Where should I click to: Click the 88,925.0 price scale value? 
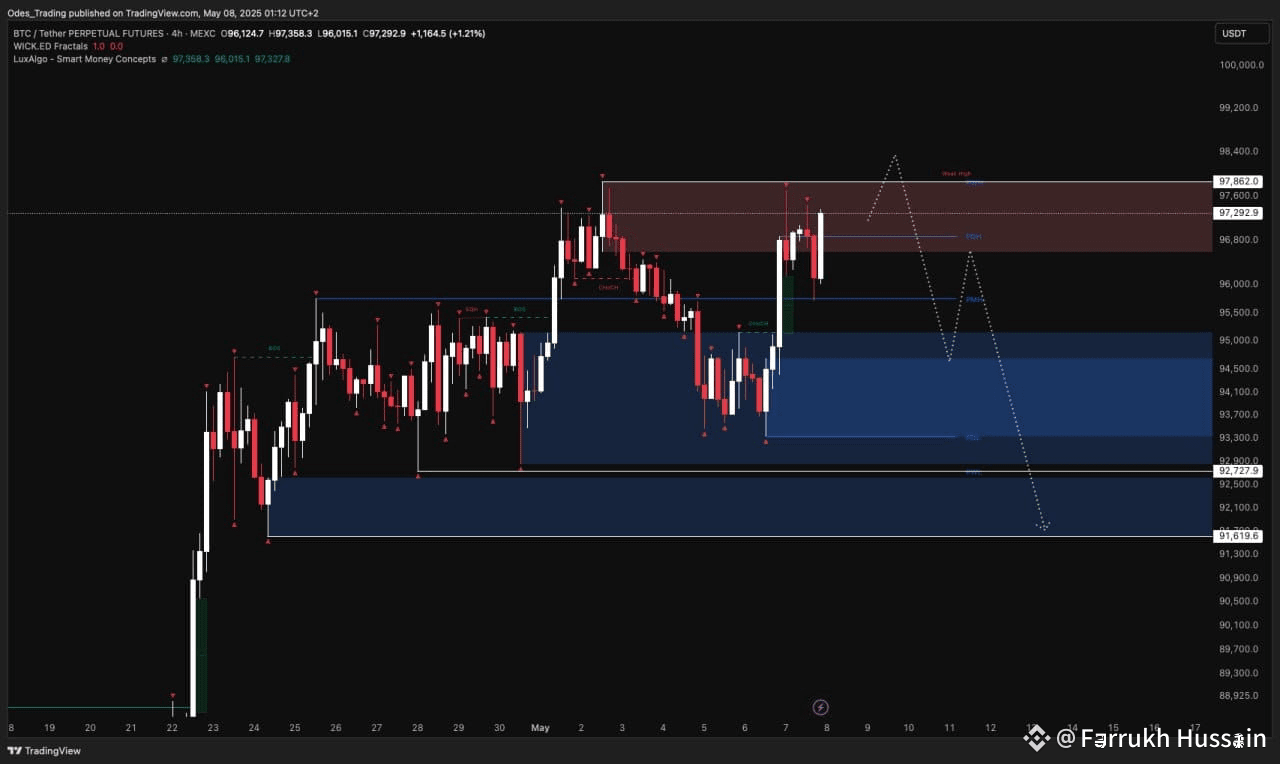click(1239, 695)
